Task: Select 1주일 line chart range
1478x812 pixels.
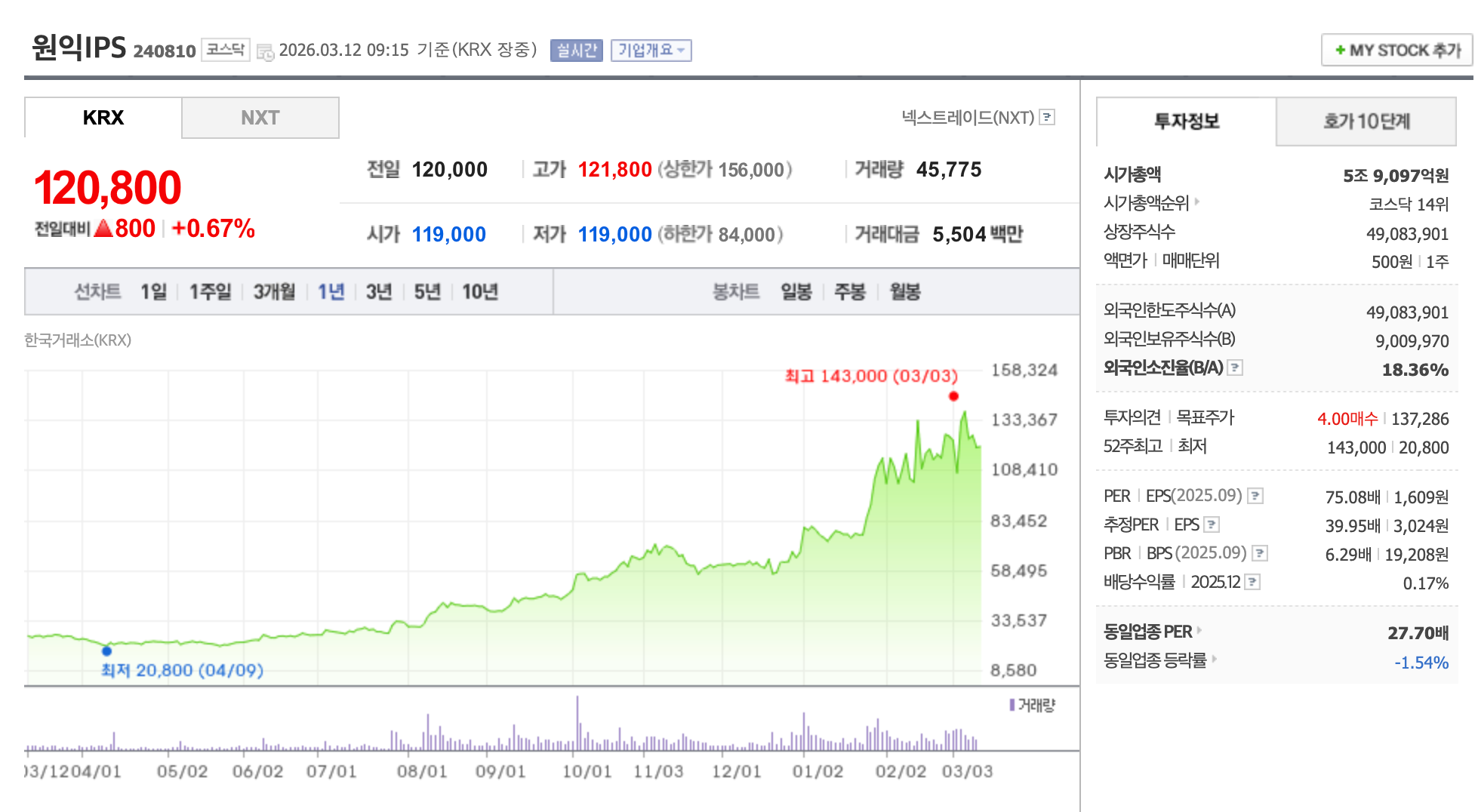Action: pyautogui.click(x=211, y=292)
